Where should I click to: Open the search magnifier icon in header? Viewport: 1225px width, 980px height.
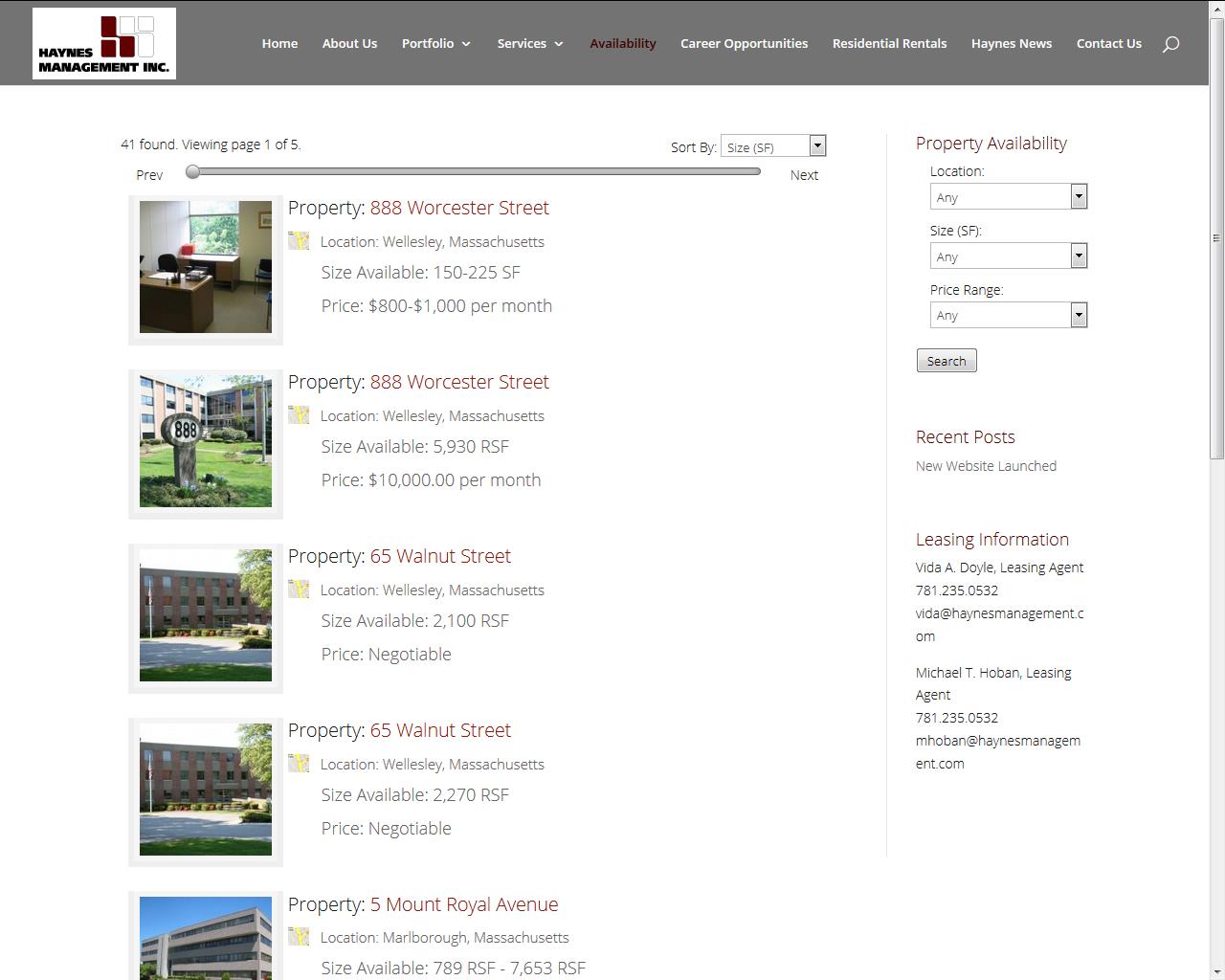pos(1170,44)
